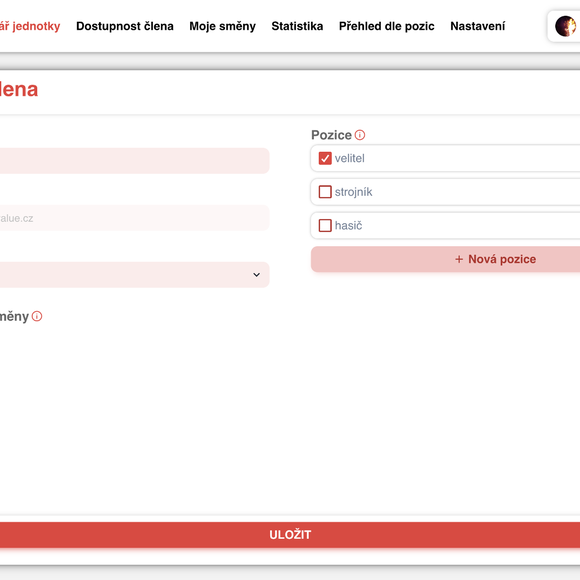The image size is (580, 580).
Task: Open the user avatar profile menu
Action: pos(565,26)
